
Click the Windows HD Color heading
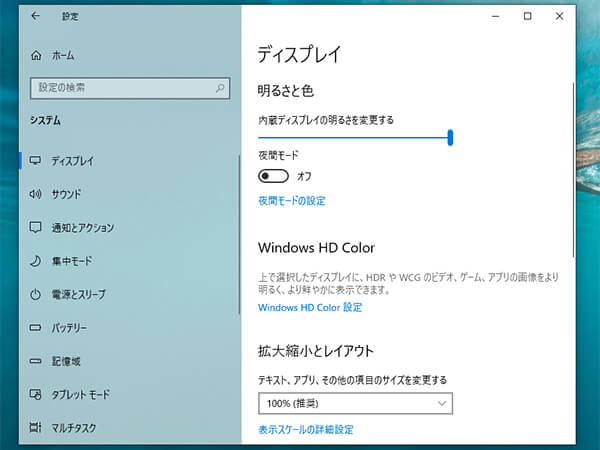[x=316, y=248]
